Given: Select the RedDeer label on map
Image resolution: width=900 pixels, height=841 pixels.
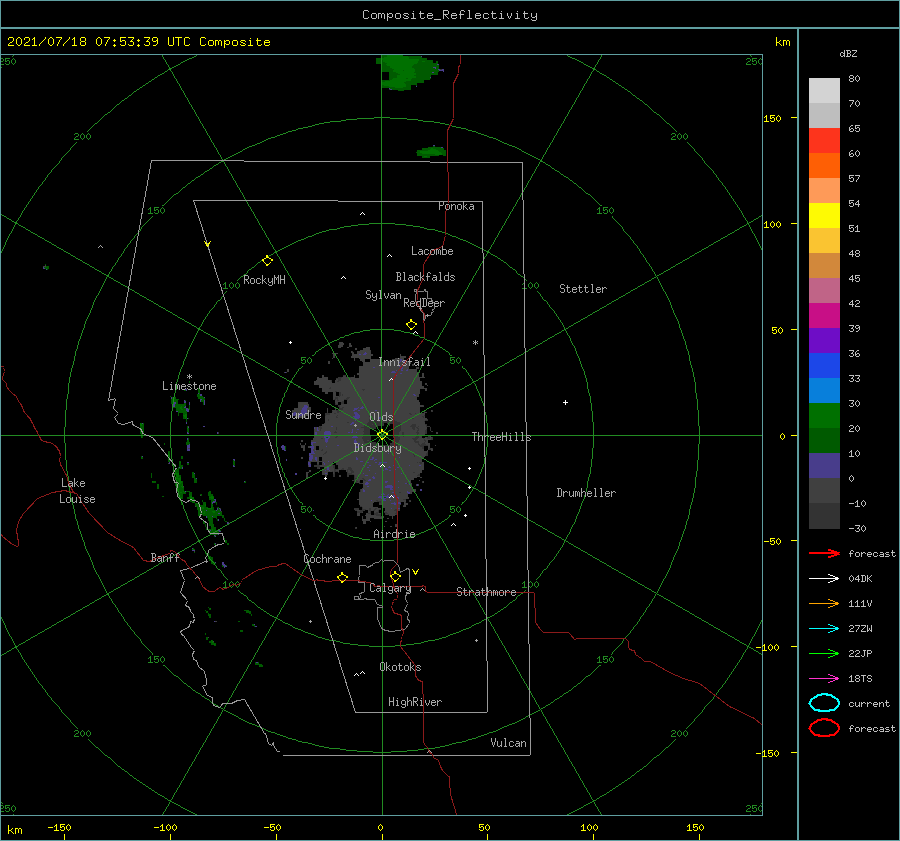Looking at the screenshot, I should point(424,303).
